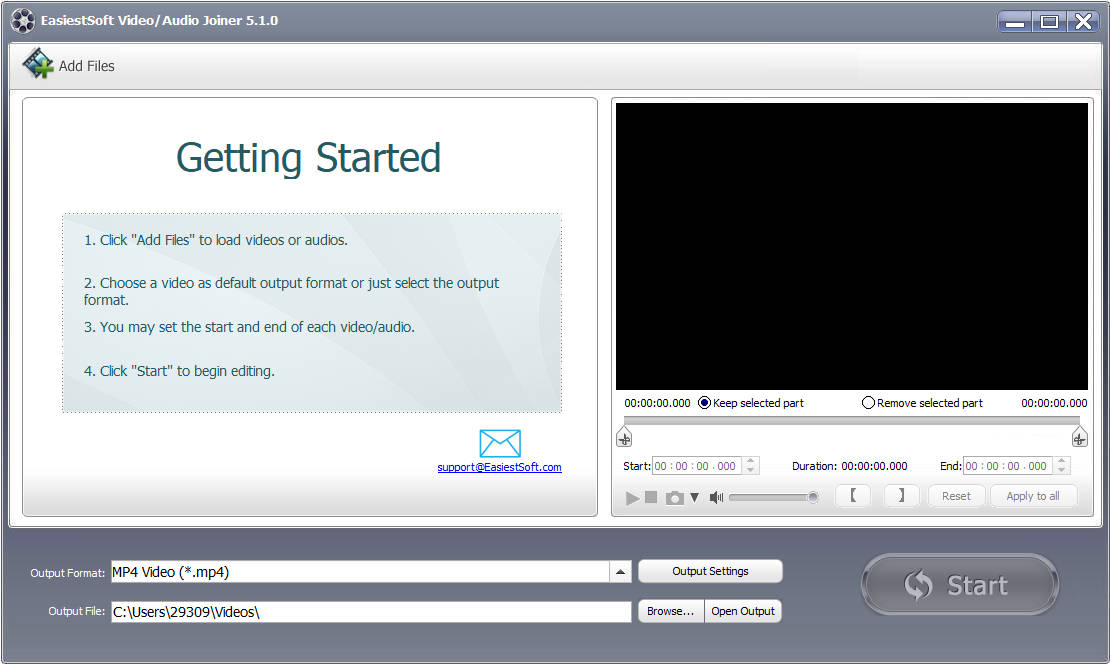
Task: Expand the Output Format dropdown
Action: [x=621, y=572]
